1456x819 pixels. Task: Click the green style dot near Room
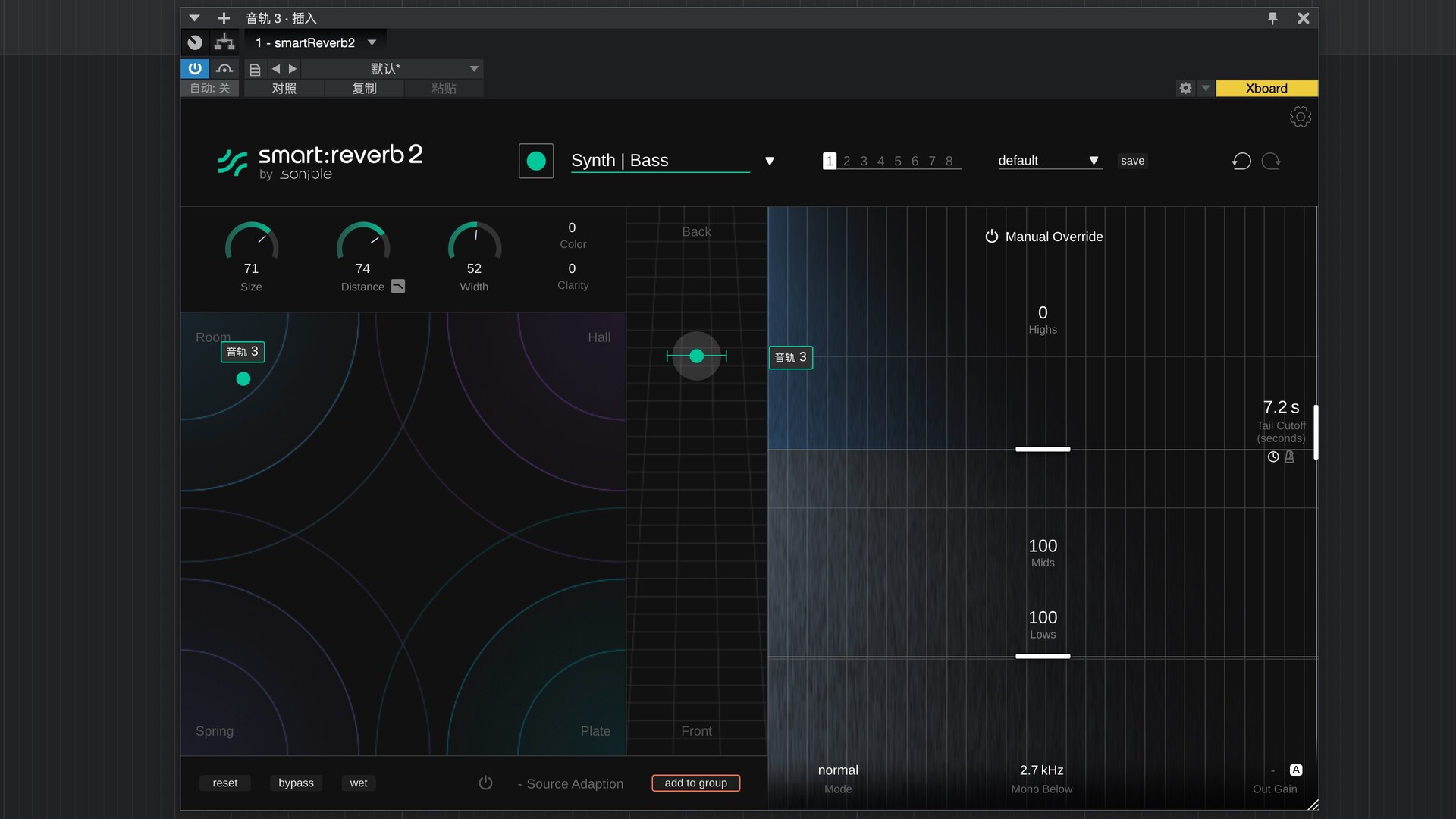(x=243, y=378)
